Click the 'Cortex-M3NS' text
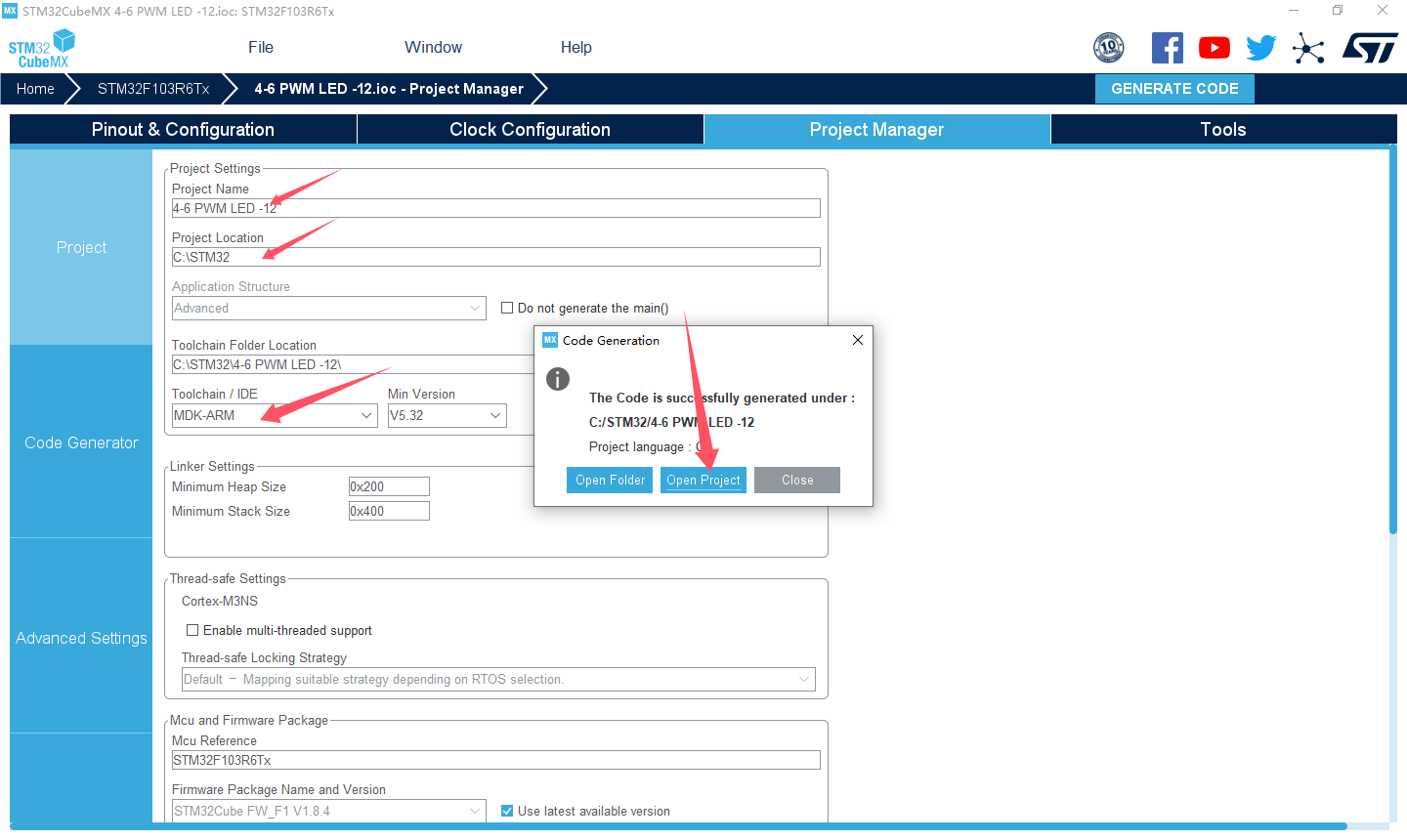The image size is (1407, 840). pos(220,601)
